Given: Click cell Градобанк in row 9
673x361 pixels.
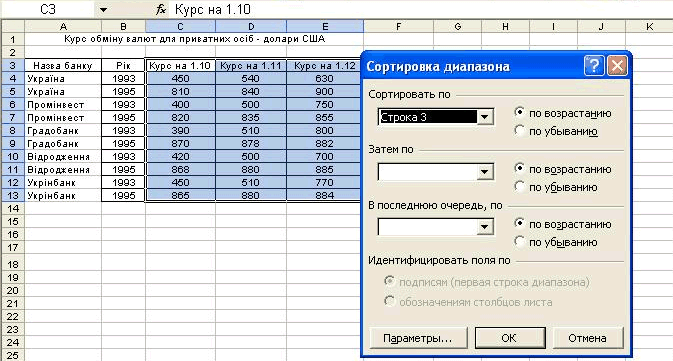Looking at the screenshot, I should coord(63,143).
